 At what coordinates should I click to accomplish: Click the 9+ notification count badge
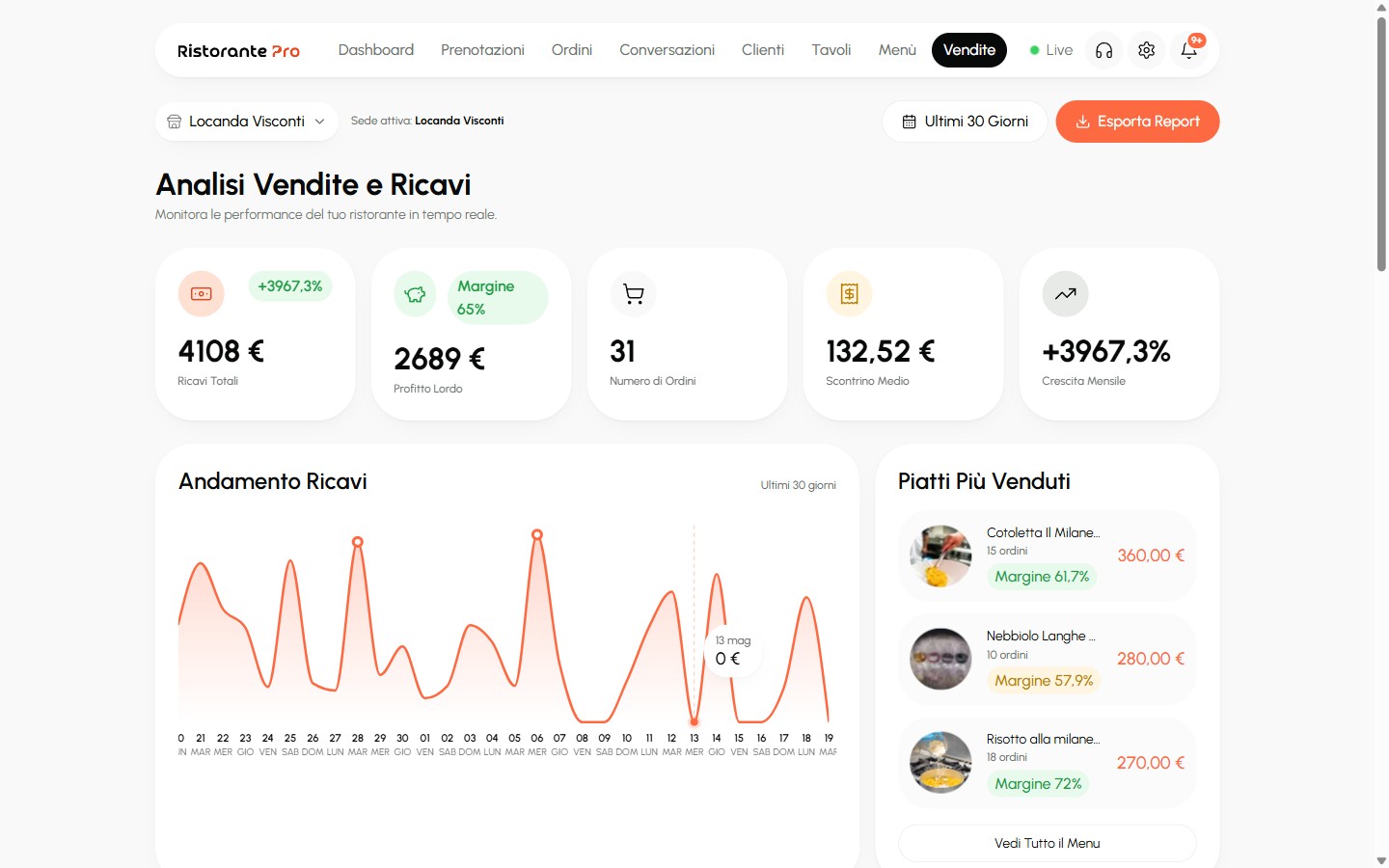tap(1197, 41)
